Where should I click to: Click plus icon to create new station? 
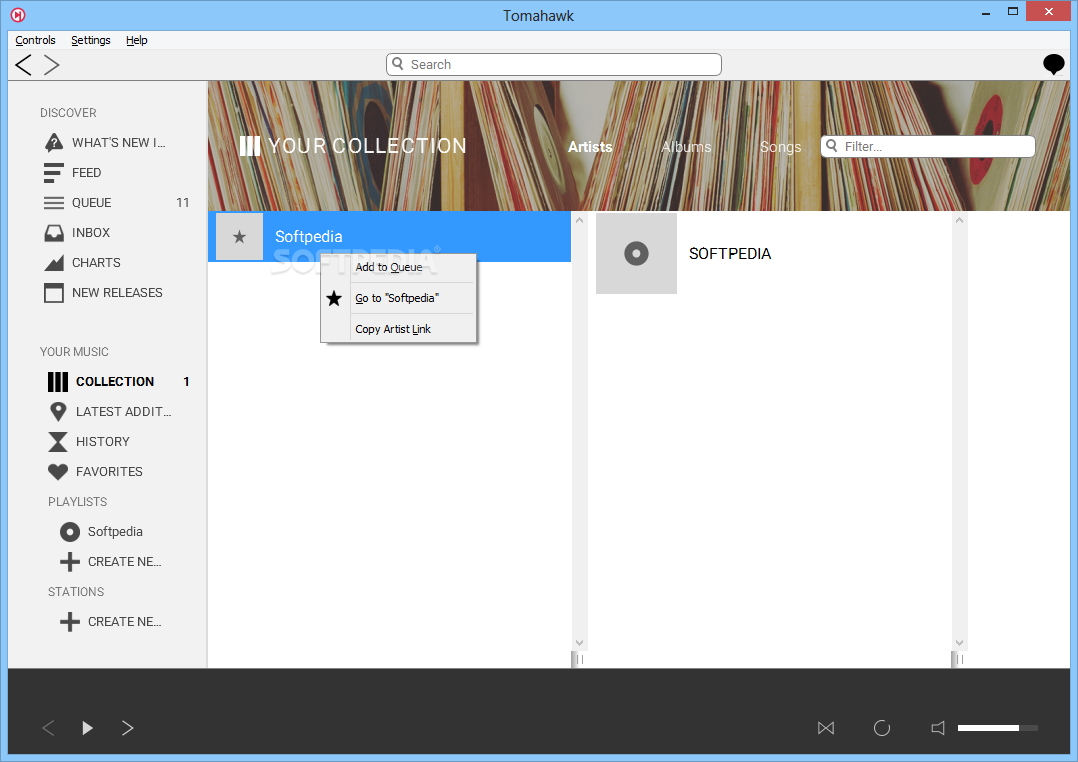coord(69,622)
